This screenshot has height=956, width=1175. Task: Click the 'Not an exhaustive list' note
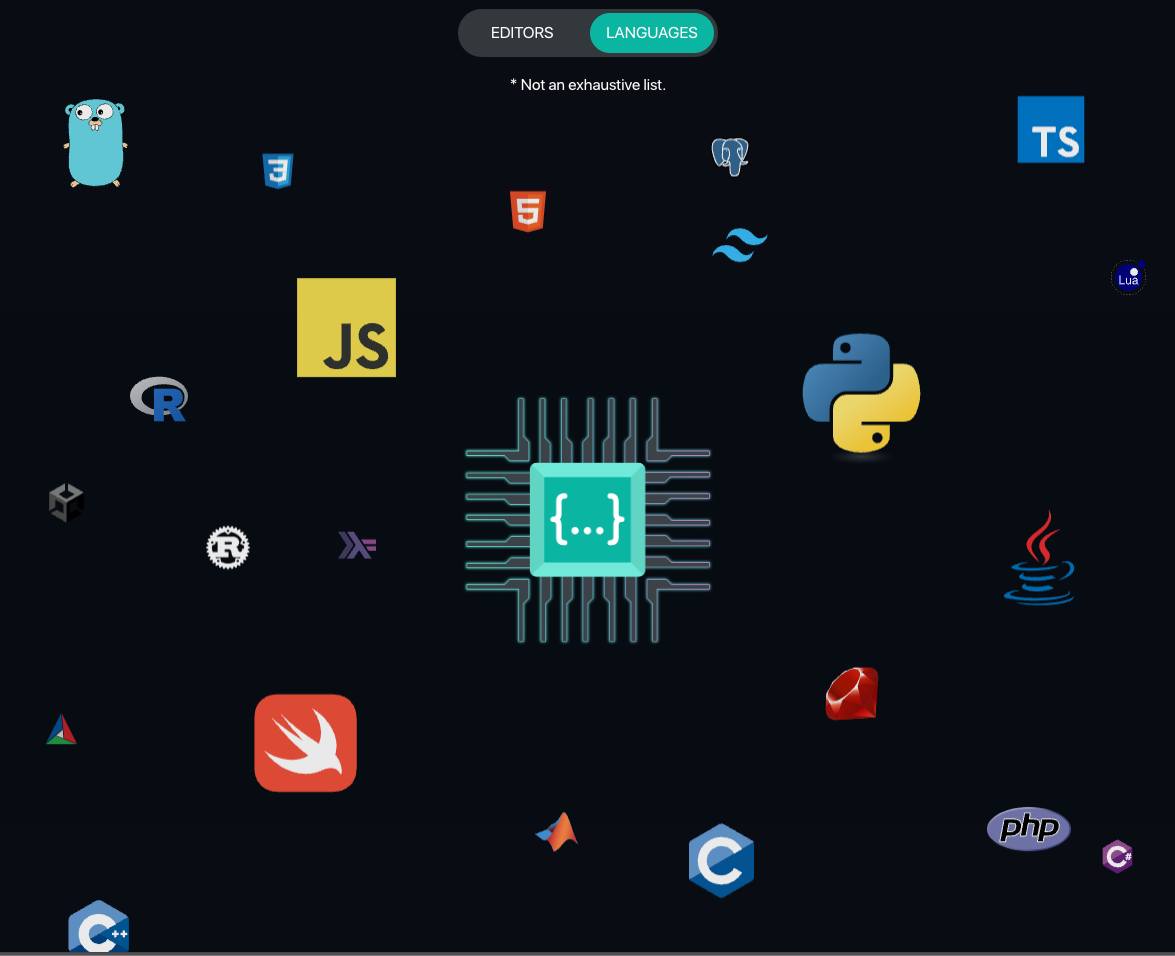588,85
